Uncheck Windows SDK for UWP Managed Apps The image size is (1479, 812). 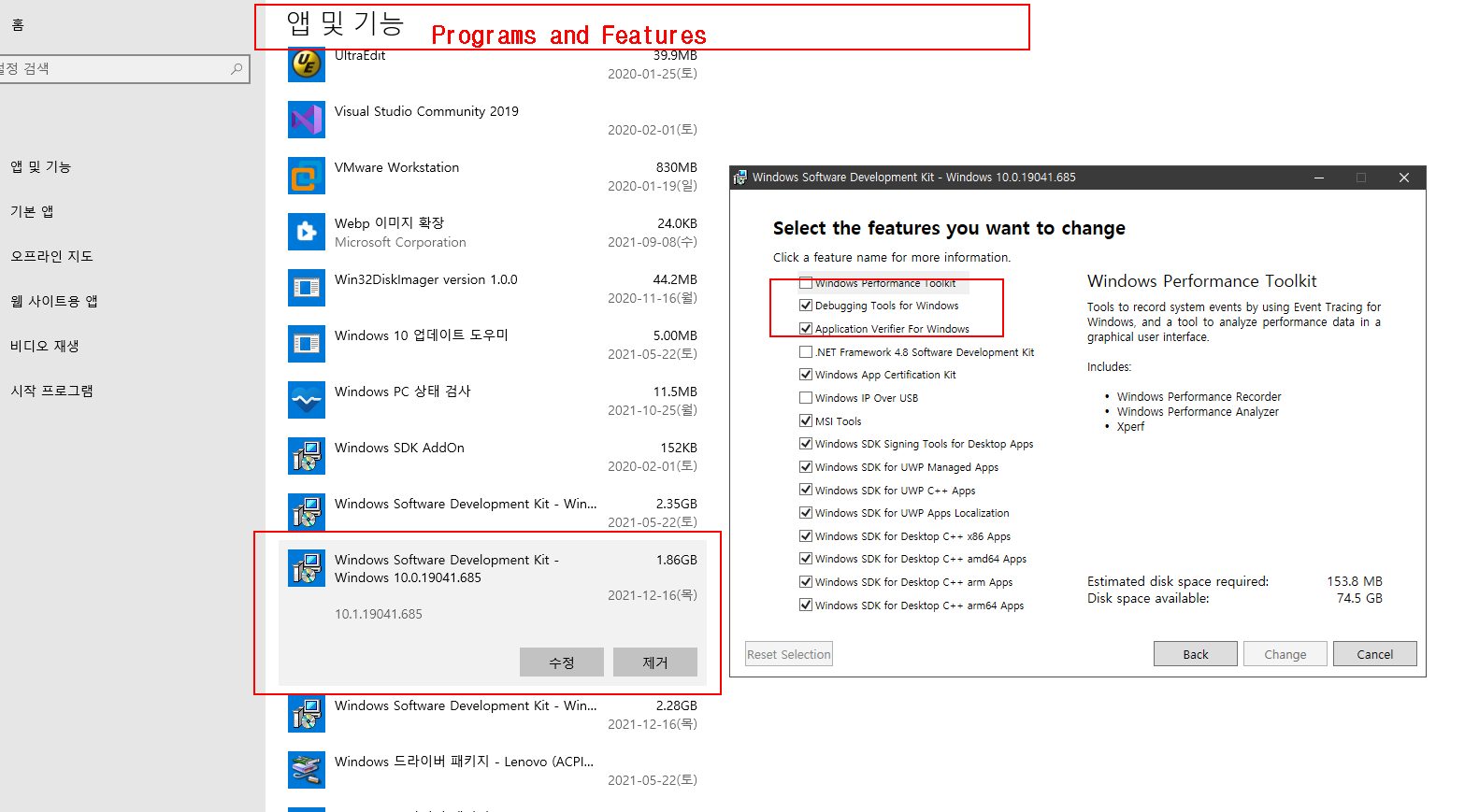click(806, 467)
